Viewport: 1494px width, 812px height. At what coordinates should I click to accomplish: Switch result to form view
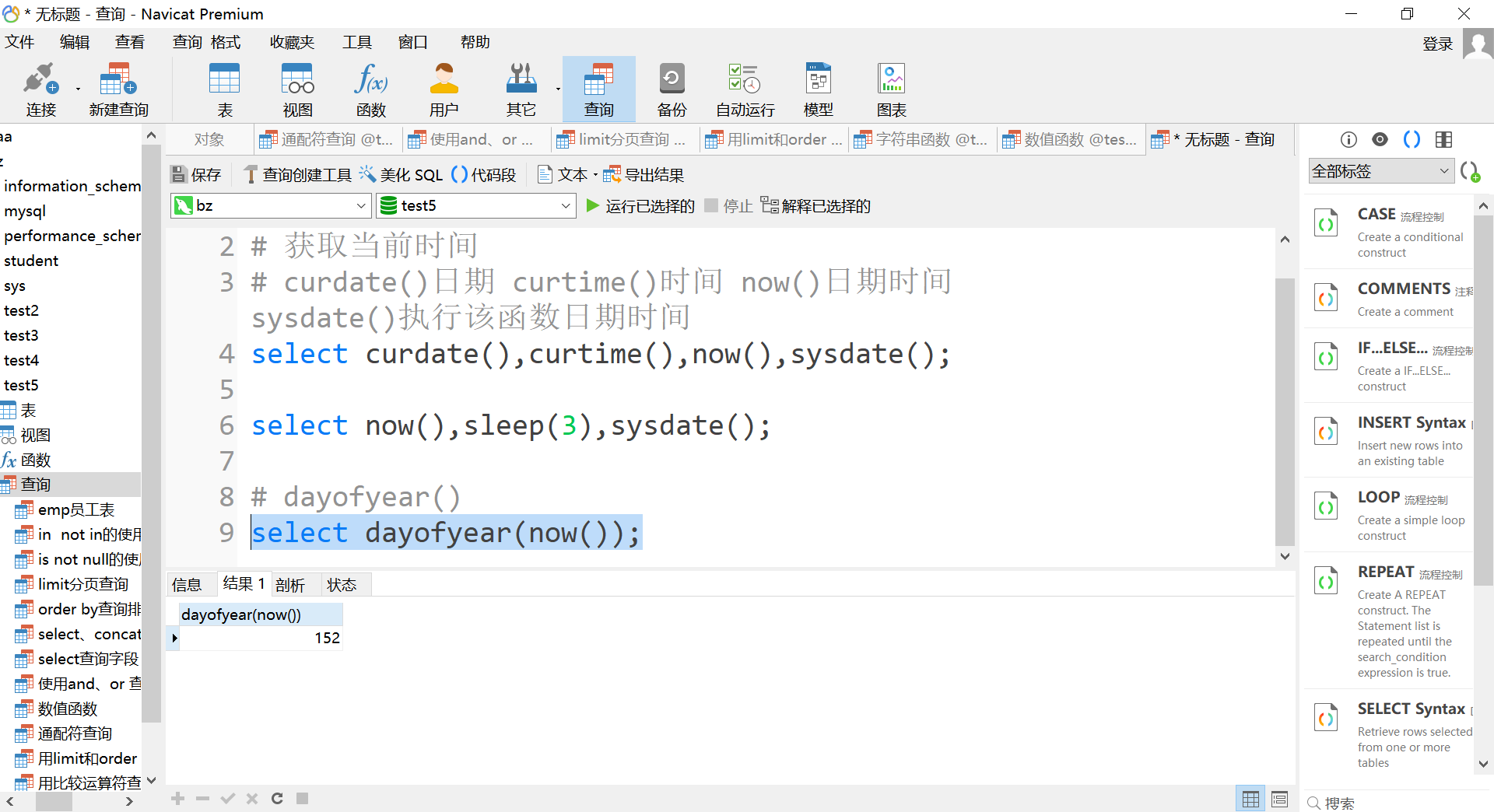click(x=1279, y=799)
